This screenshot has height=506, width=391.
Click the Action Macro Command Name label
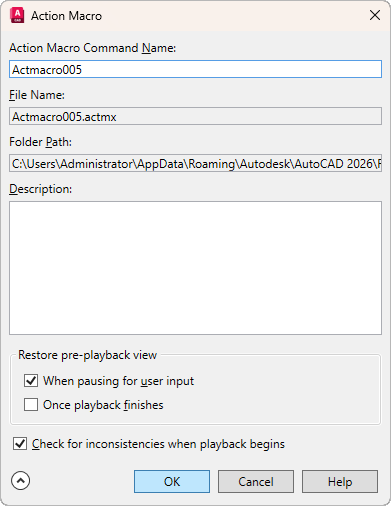(92, 48)
